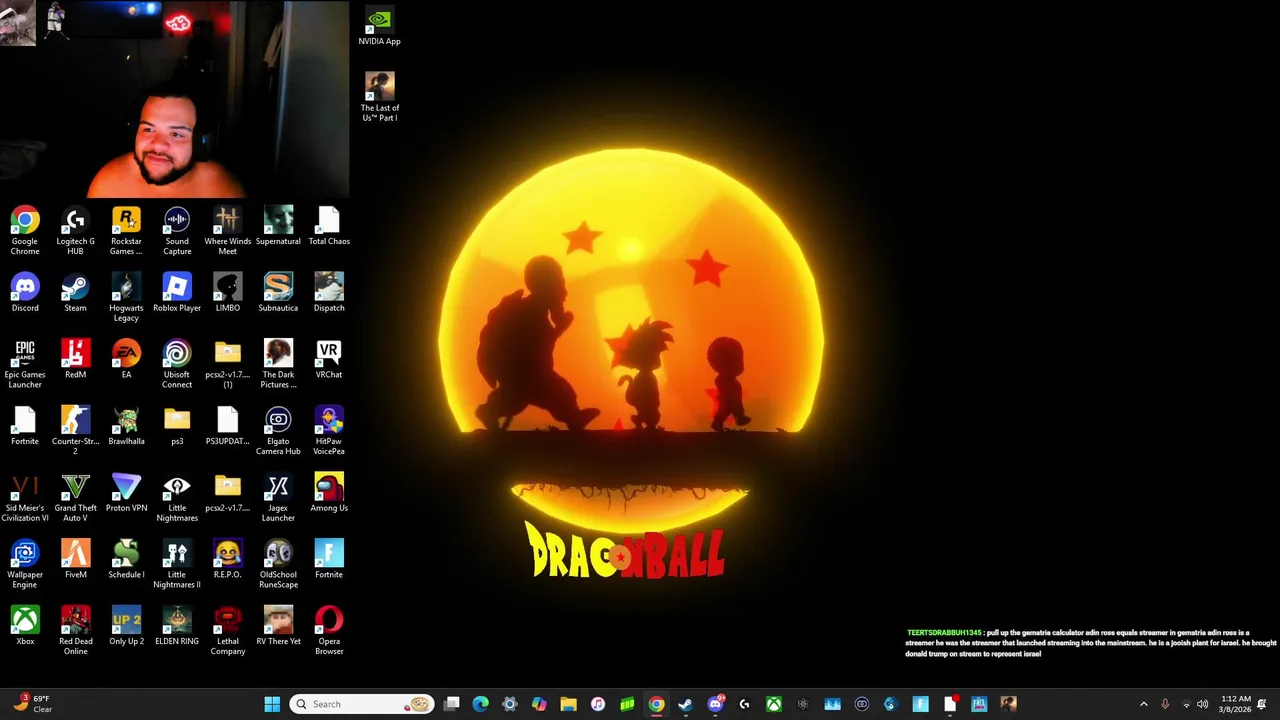Open Only Up 2 desktop icon

tap(126, 626)
